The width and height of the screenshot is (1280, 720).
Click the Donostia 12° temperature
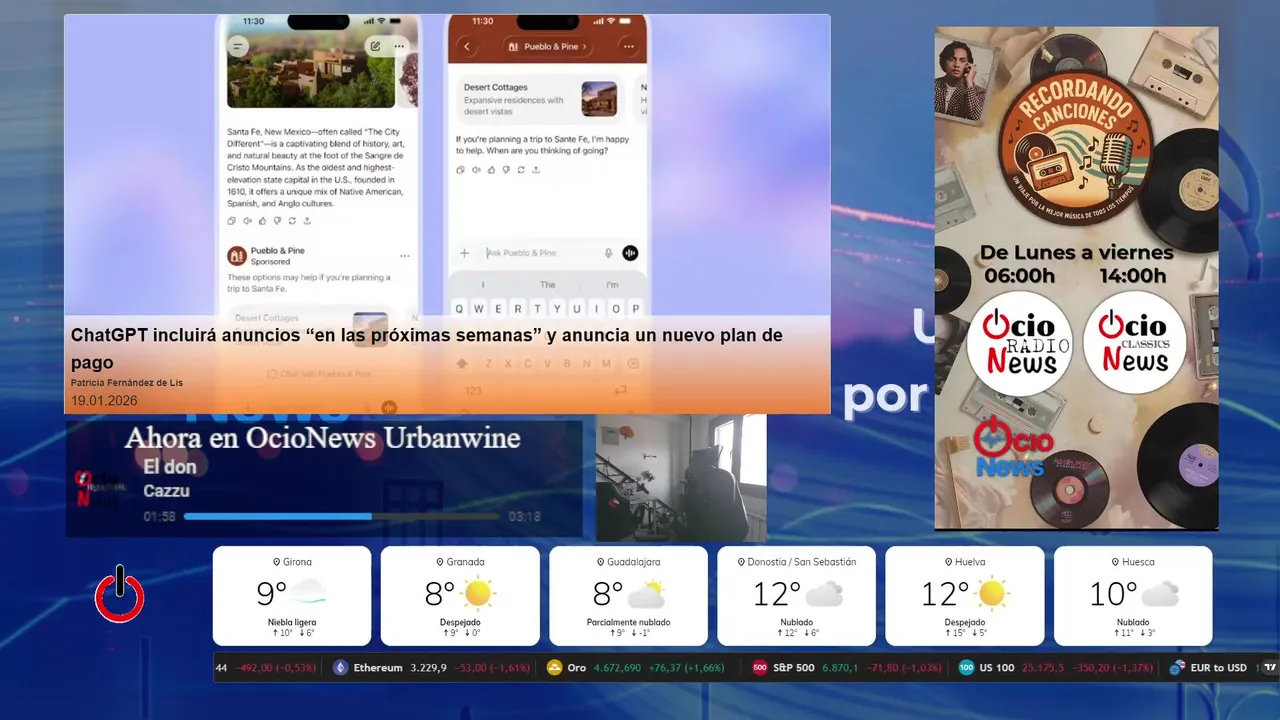[x=777, y=594]
